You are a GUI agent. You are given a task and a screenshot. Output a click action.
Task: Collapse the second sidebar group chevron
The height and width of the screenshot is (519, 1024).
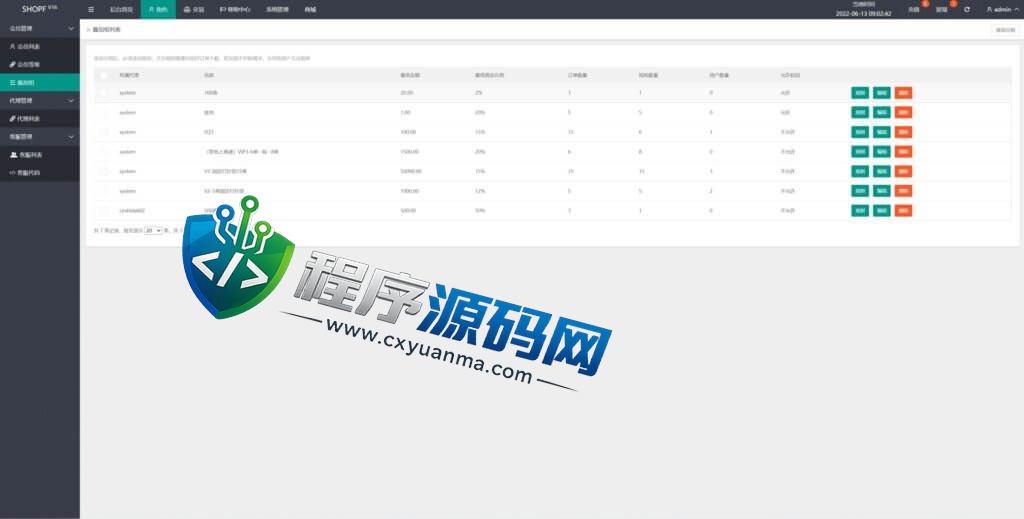(71, 101)
